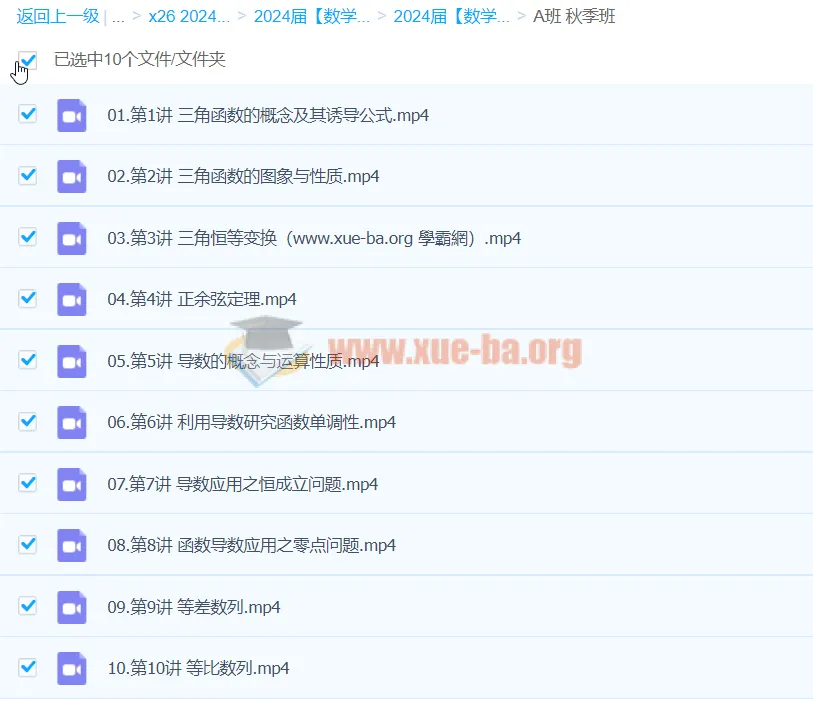
Task: Uncheck checkbox for 01.第1讲 三角函数的概念及其诱导公式
Action: tap(27, 114)
